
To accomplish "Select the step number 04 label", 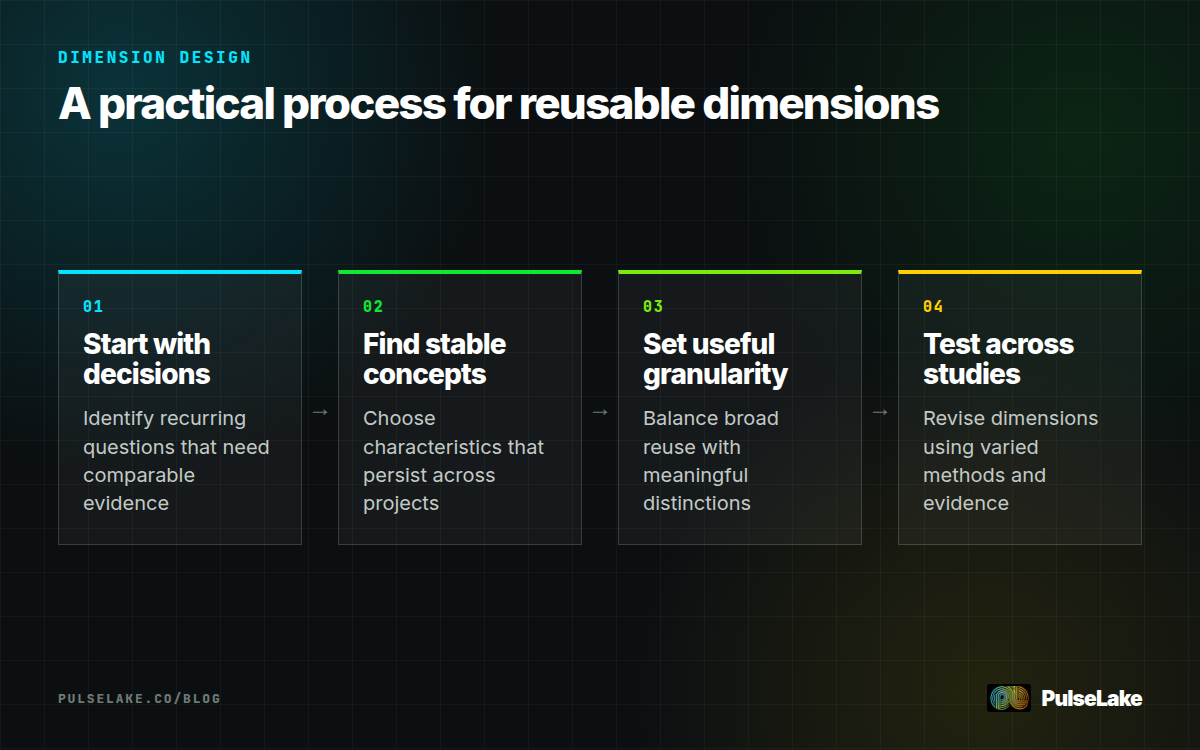I will point(933,306).
